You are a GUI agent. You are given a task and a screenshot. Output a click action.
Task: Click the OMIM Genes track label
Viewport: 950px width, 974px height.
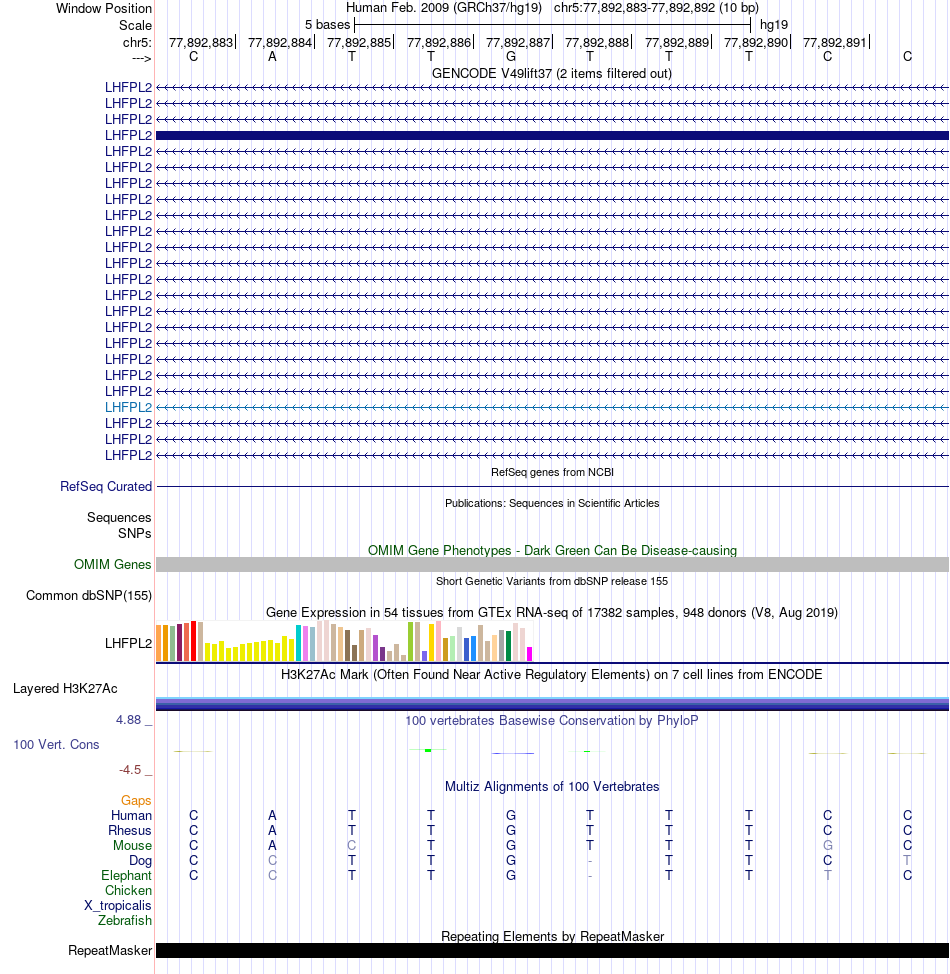pyautogui.click(x=112, y=565)
